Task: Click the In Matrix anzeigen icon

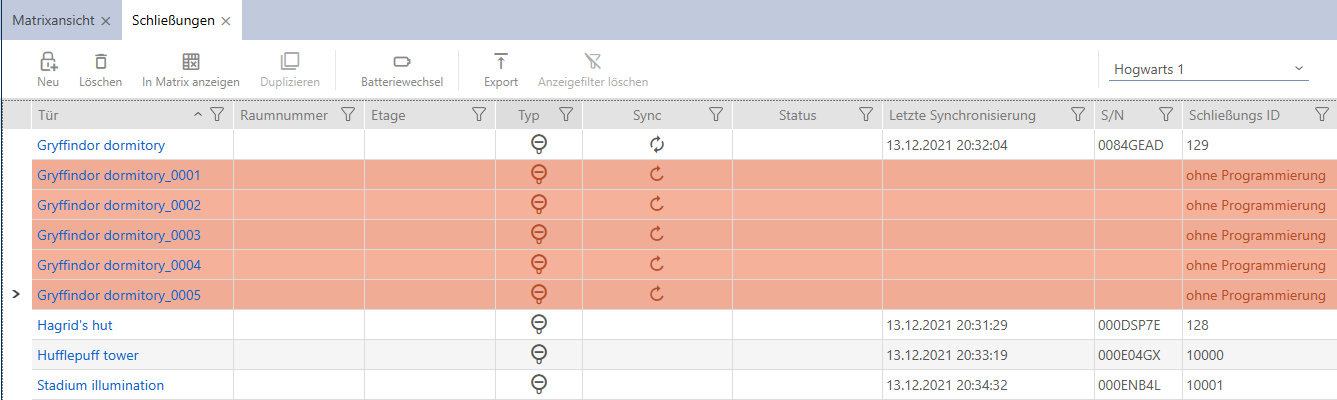Action: point(191,62)
